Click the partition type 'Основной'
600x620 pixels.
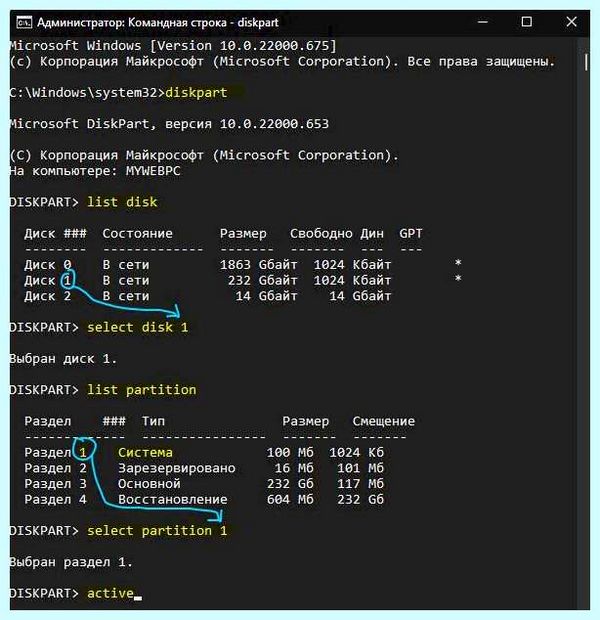click(149, 484)
